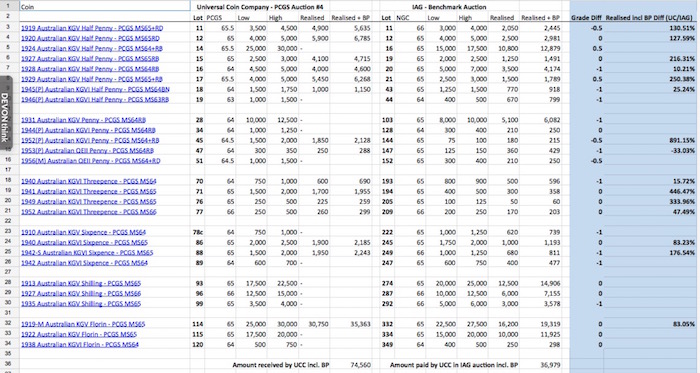Viewport: 700px width, 373px height.
Task: Select cell with value 891.15%
Action: [x=650, y=140]
